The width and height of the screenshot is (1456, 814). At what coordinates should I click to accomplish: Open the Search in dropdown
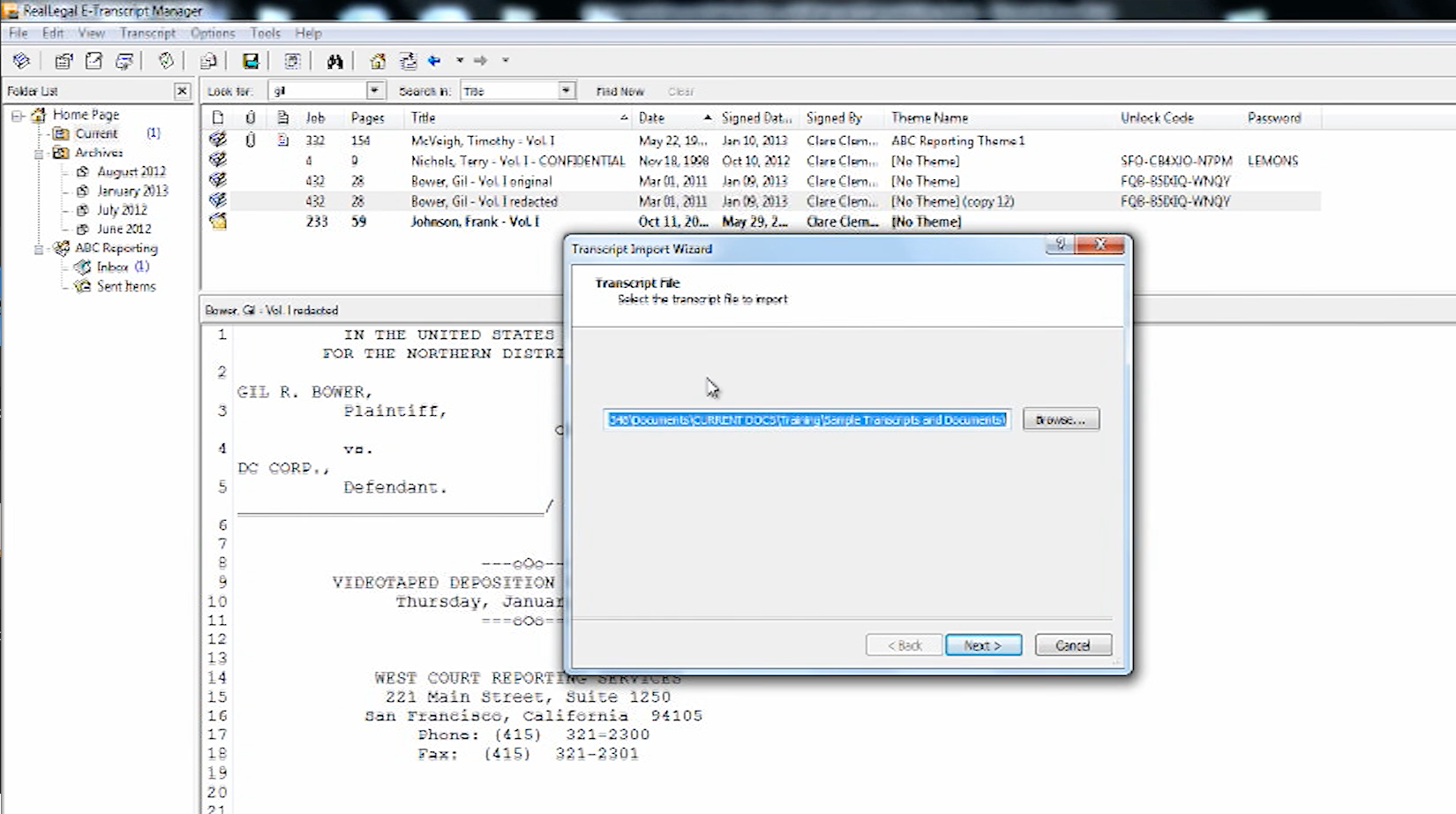click(566, 91)
